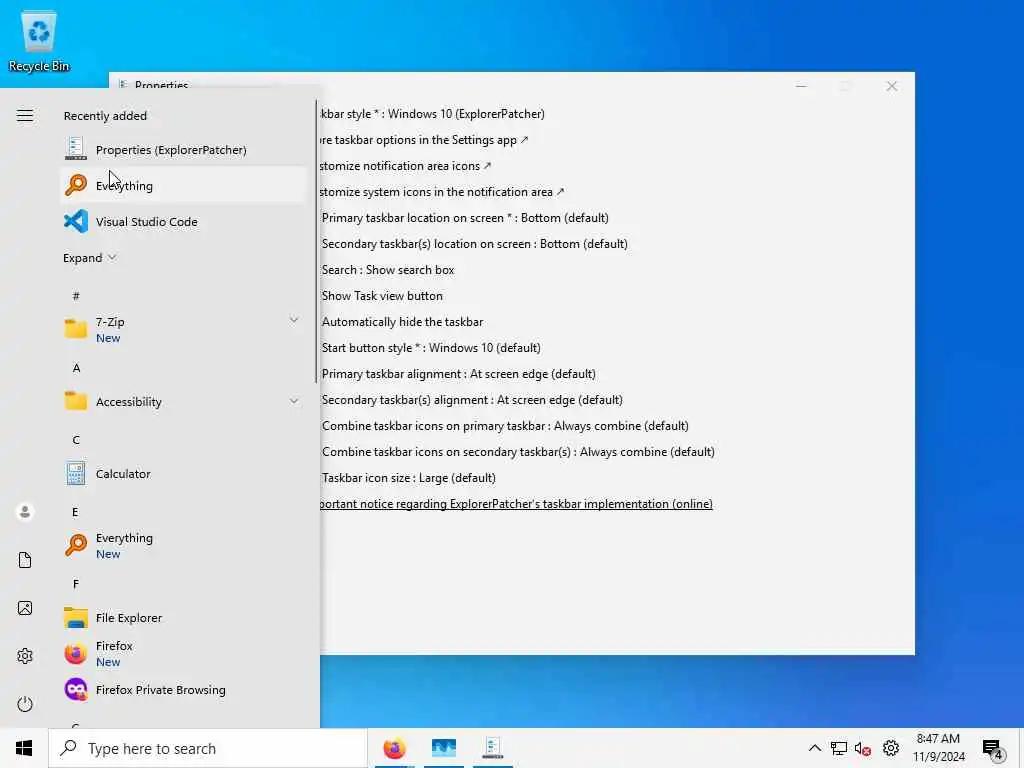Change Primary taskbar alignment option
1024x768 pixels.
tap(458, 374)
